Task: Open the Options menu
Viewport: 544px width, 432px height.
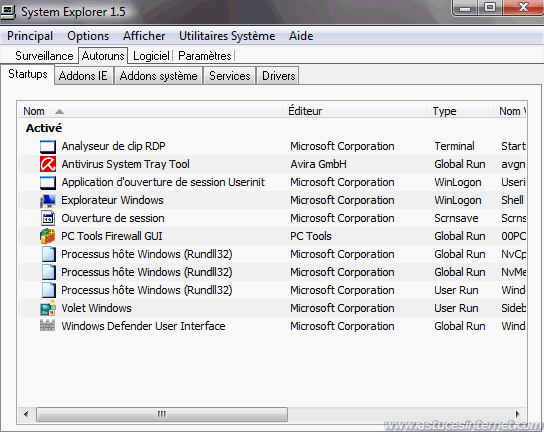Action: [x=88, y=36]
